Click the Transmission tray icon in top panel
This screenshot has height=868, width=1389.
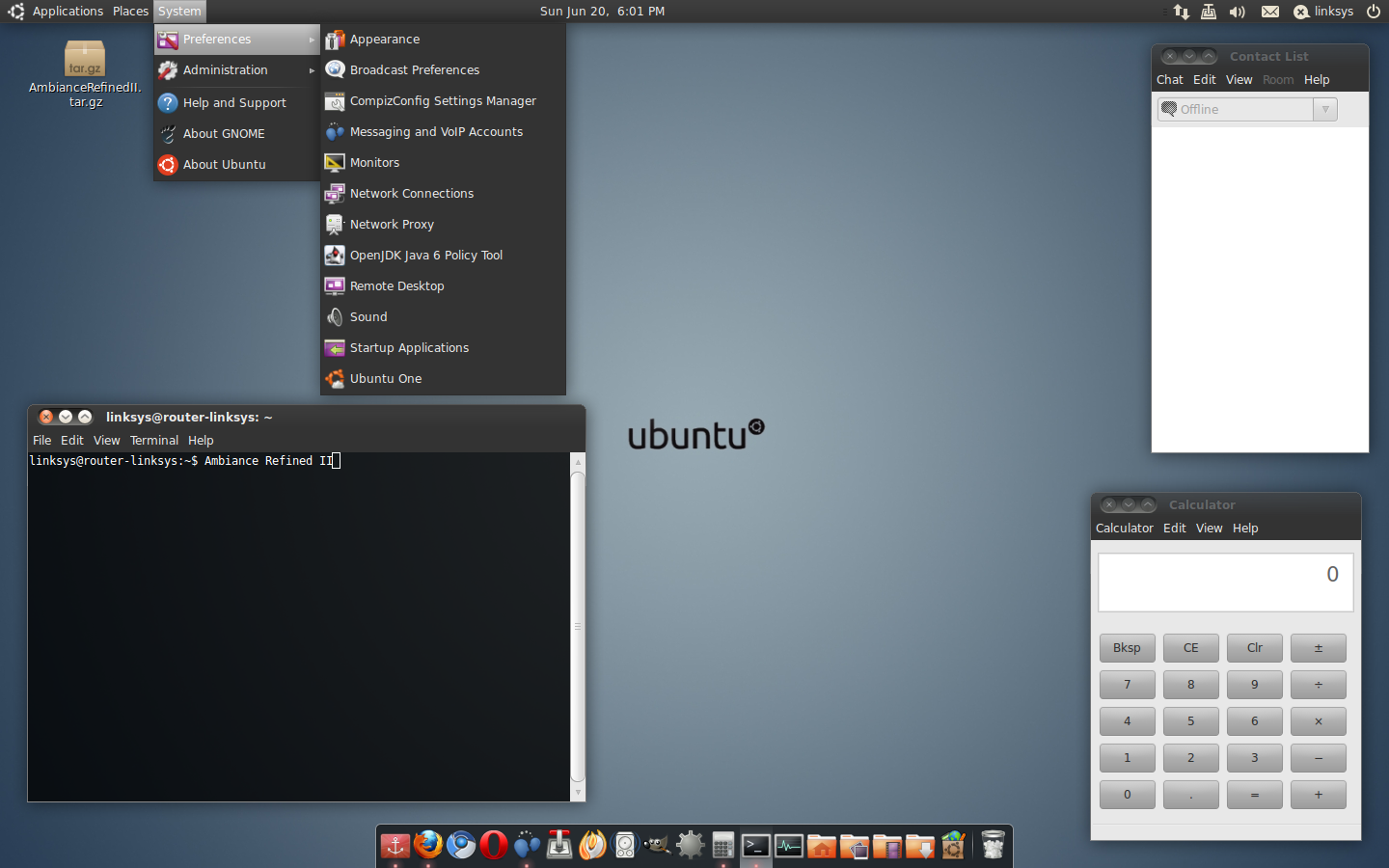(x=1209, y=12)
